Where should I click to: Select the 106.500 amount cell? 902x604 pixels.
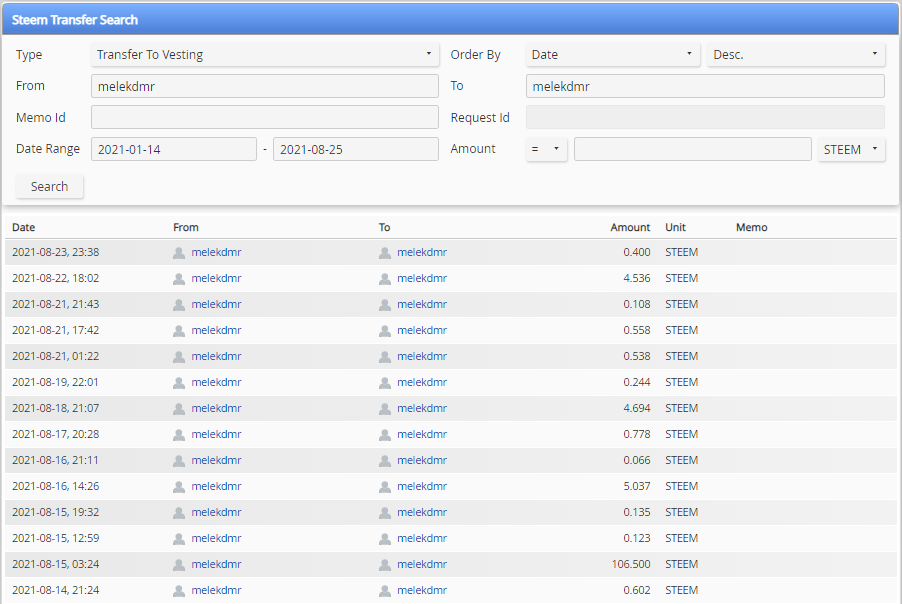630,564
